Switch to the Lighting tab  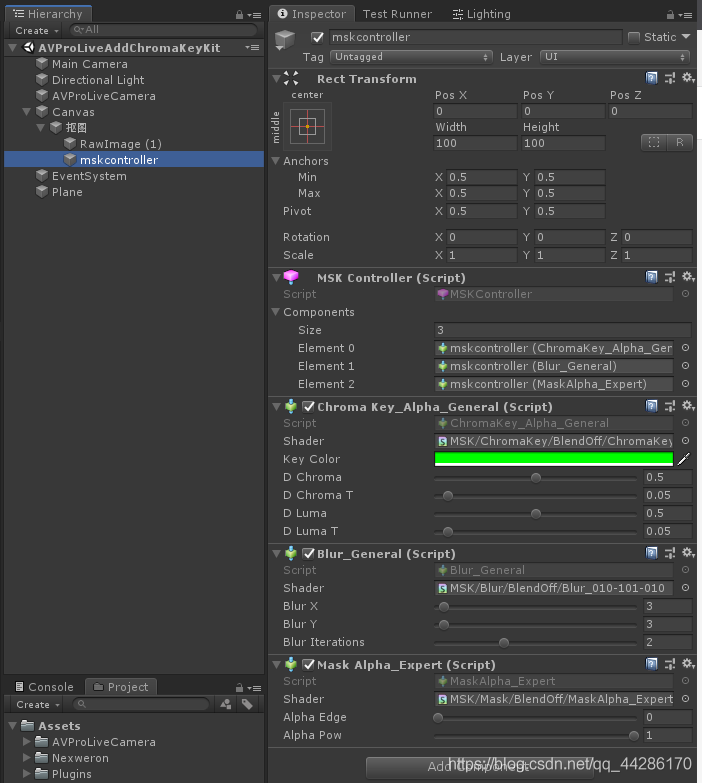coord(482,14)
